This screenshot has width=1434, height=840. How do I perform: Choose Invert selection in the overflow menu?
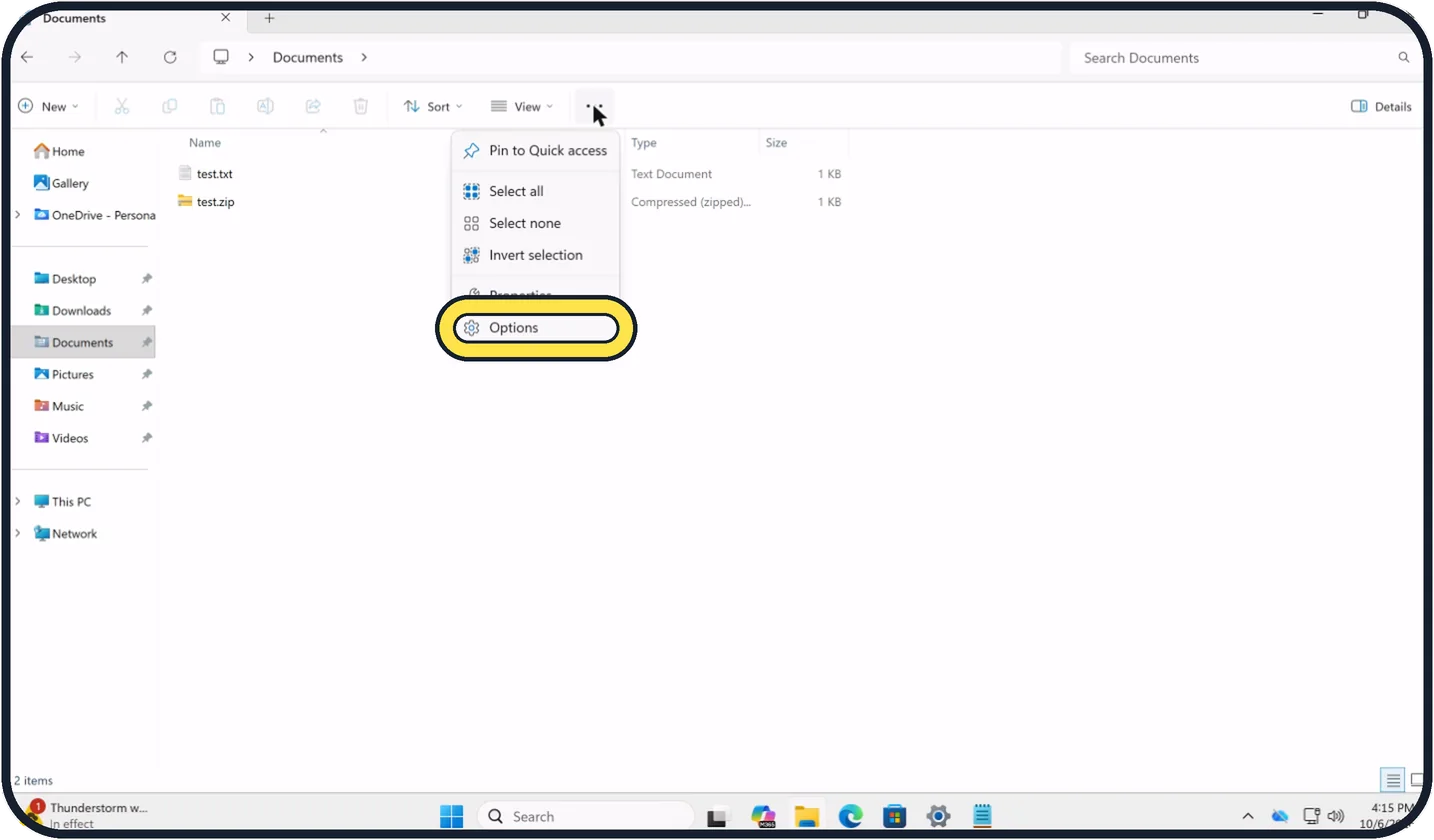(536, 255)
